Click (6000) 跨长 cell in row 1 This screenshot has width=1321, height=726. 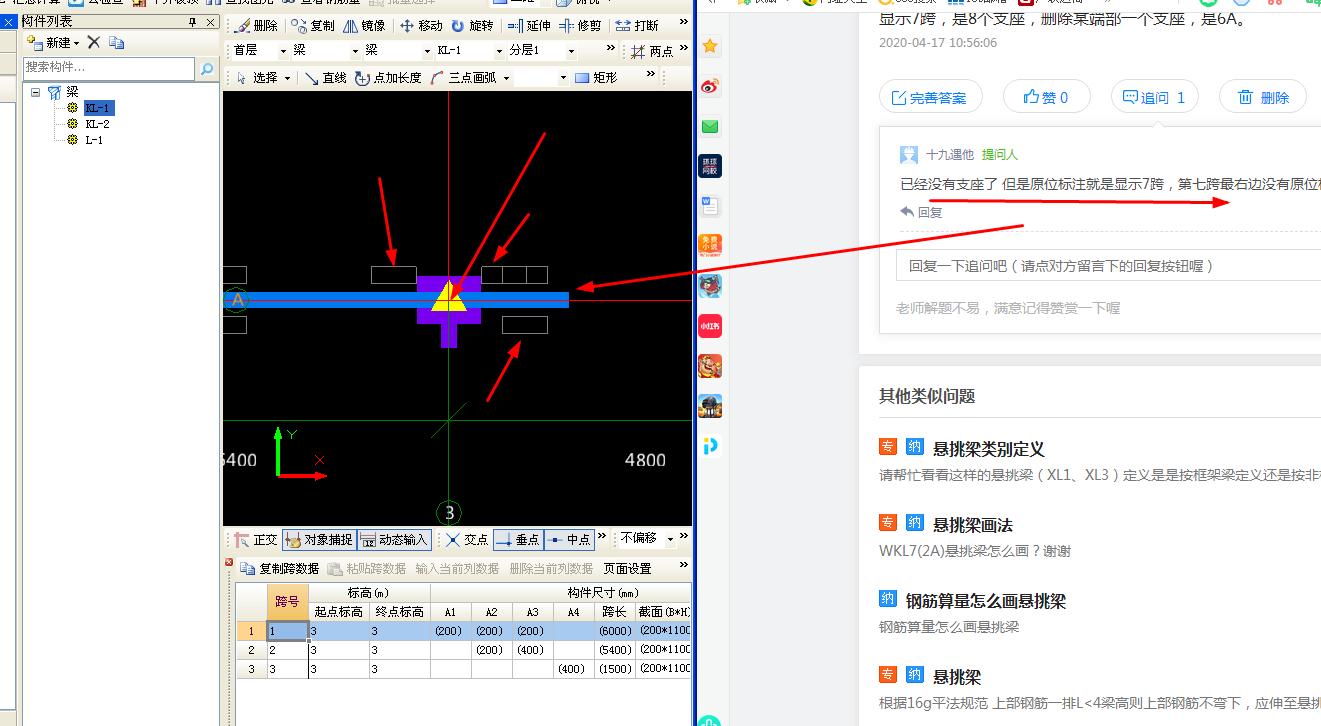[614, 631]
